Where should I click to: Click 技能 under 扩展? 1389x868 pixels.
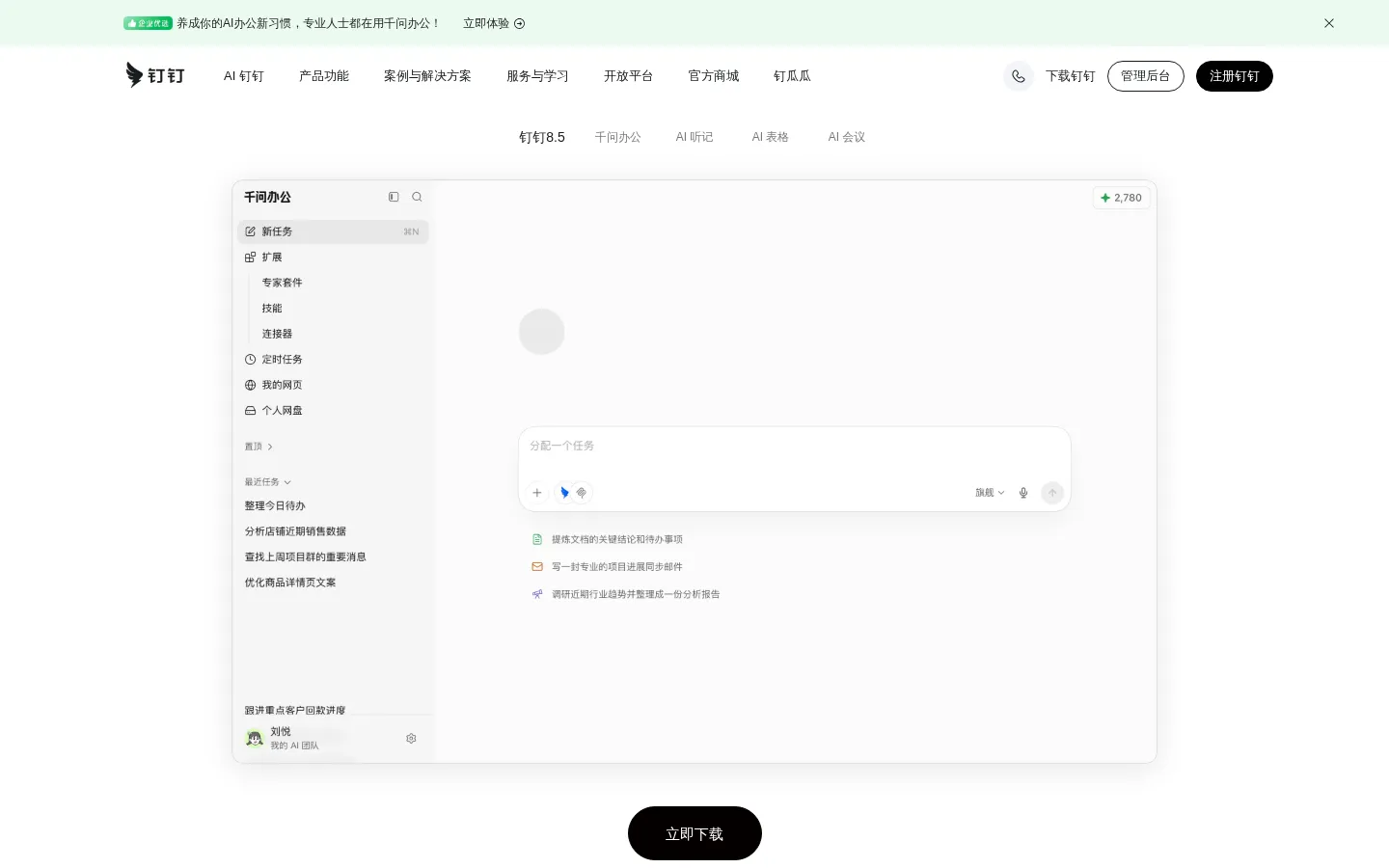tap(272, 309)
